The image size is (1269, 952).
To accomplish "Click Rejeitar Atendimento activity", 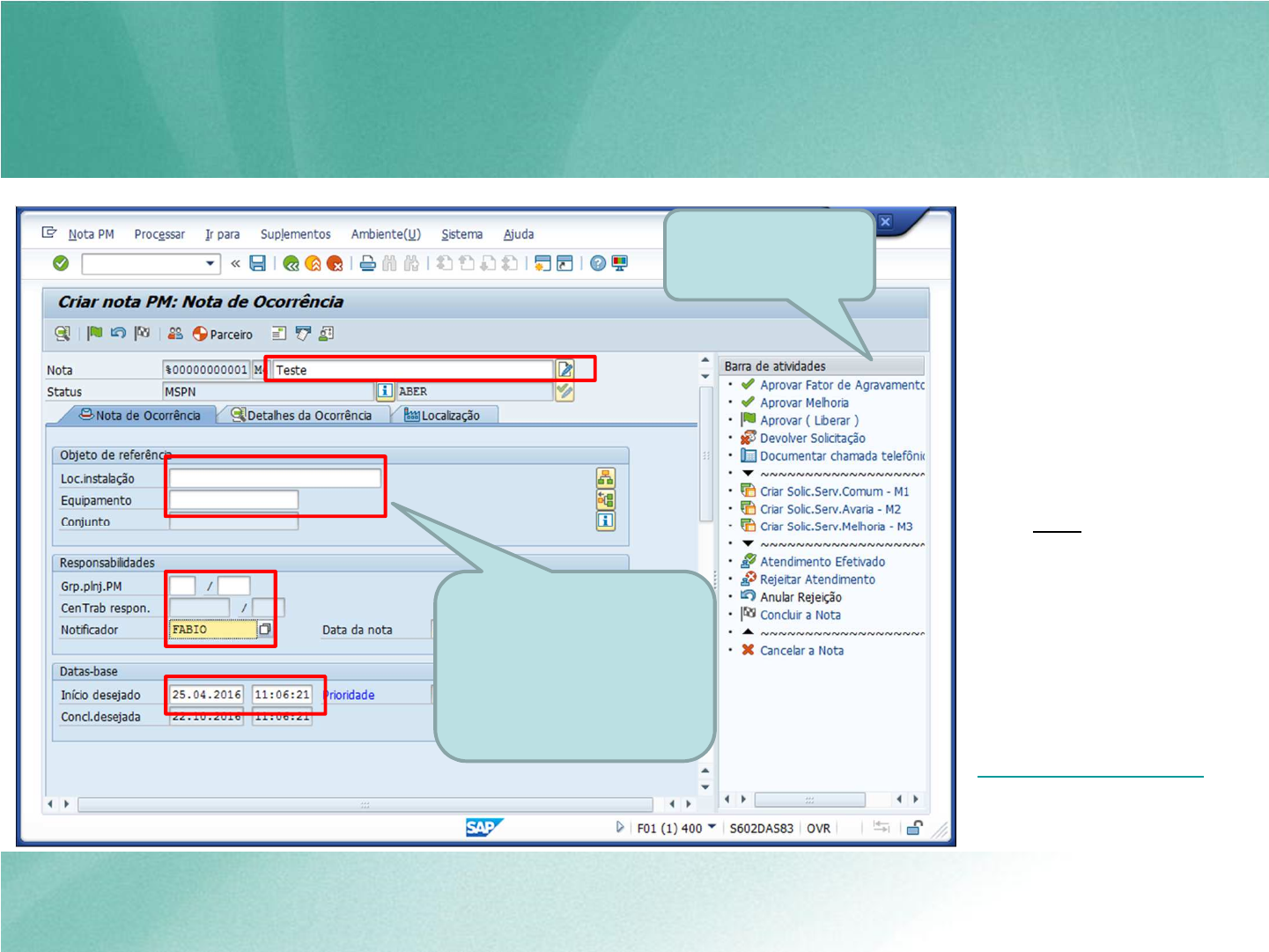I will tap(817, 579).
